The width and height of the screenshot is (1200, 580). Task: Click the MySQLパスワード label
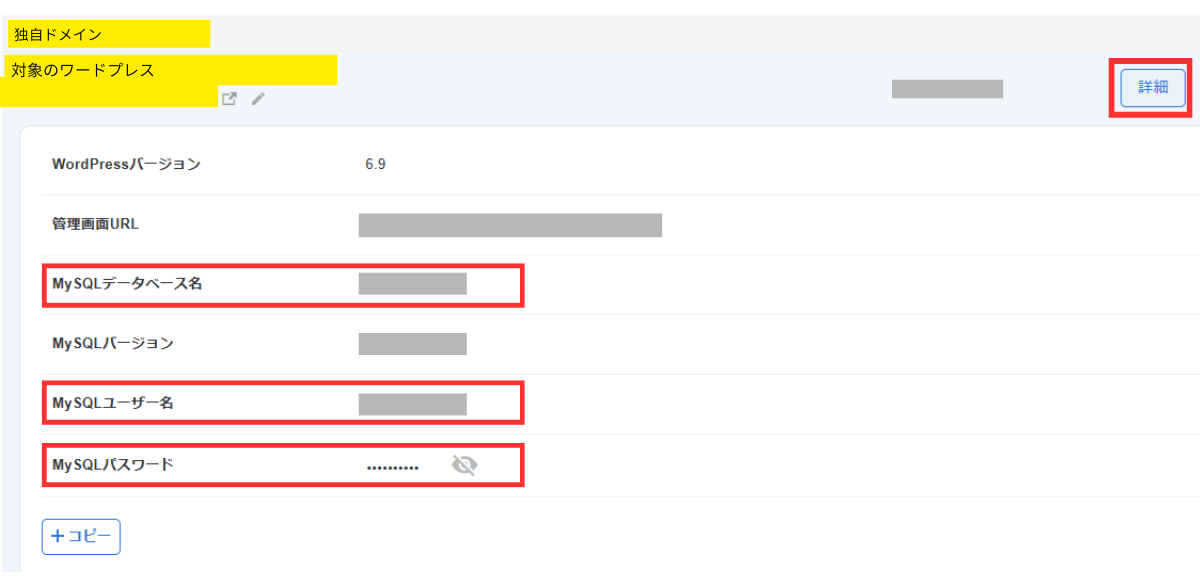pos(113,464)
